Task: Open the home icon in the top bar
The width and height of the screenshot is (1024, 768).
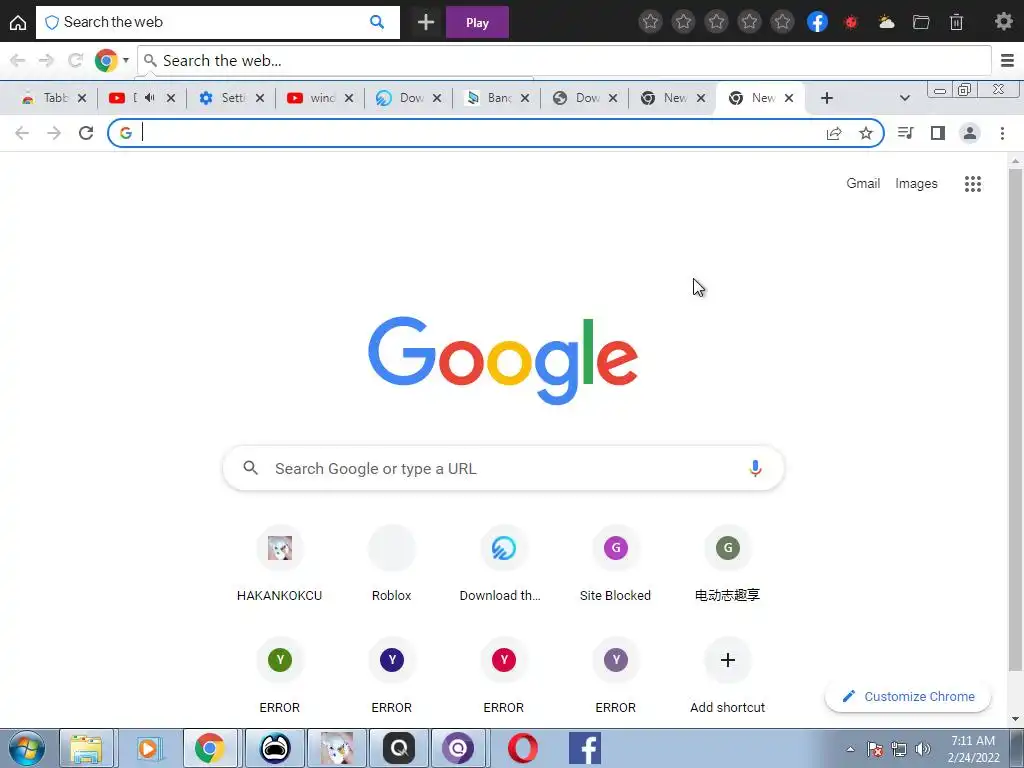Action: pos(18,22)
